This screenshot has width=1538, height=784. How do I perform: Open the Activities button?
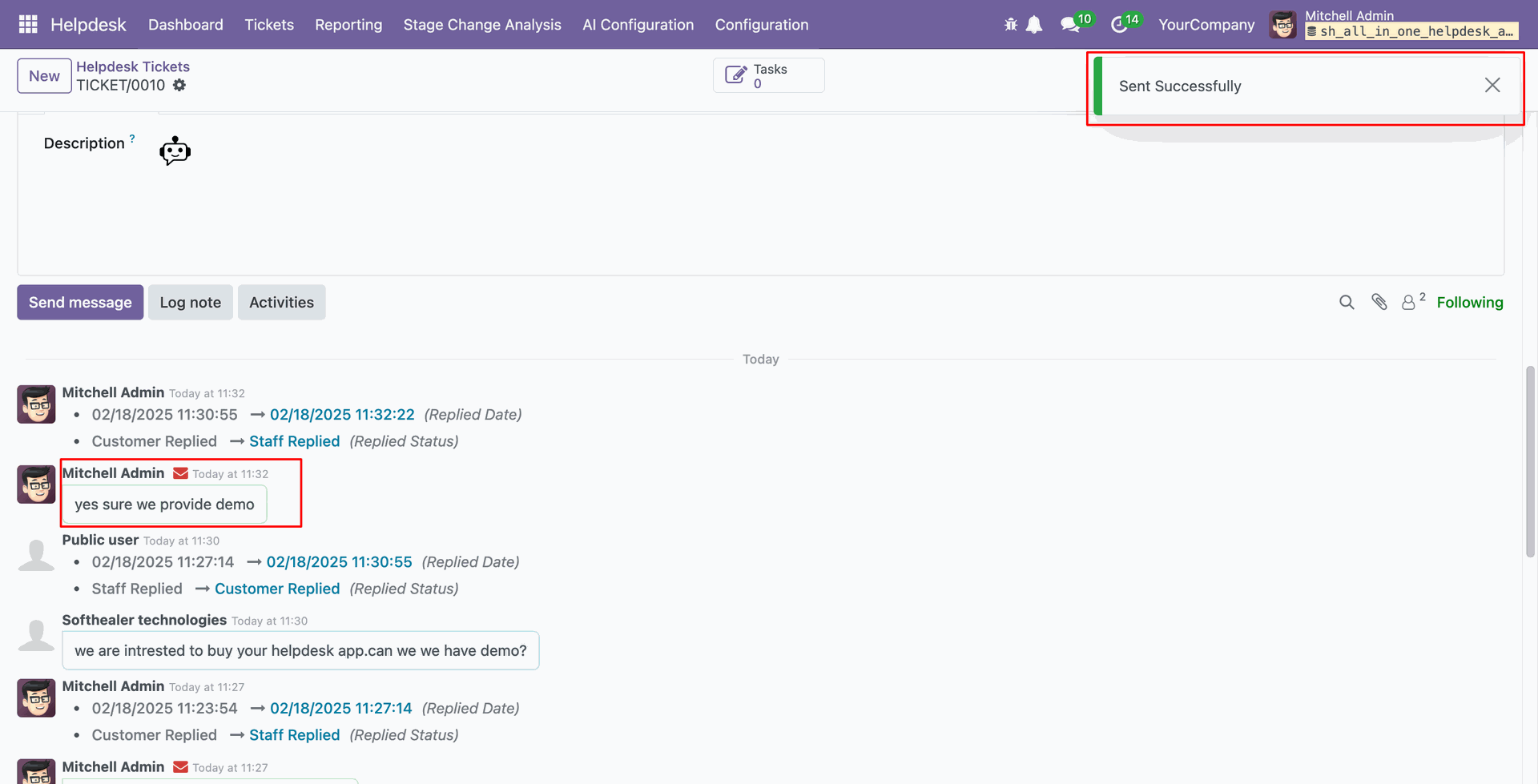coord(281,302)
